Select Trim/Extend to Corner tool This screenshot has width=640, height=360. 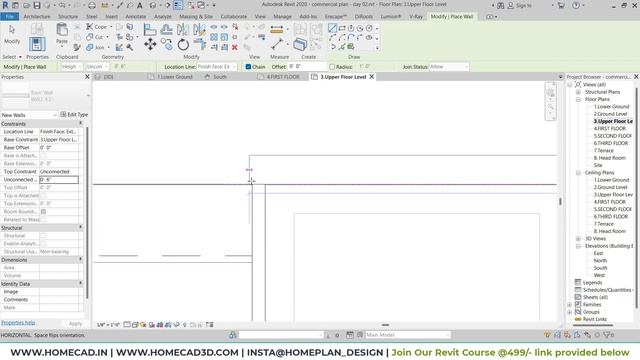[200, 44]
